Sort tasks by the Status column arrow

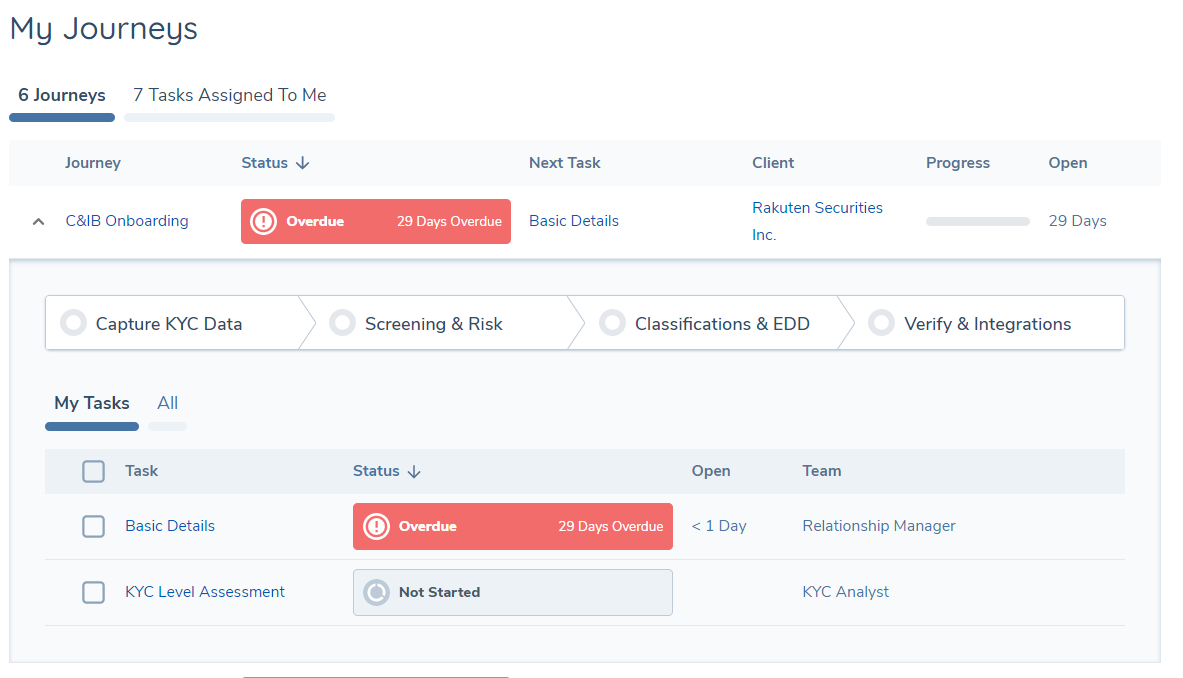[x=414, y=471]
